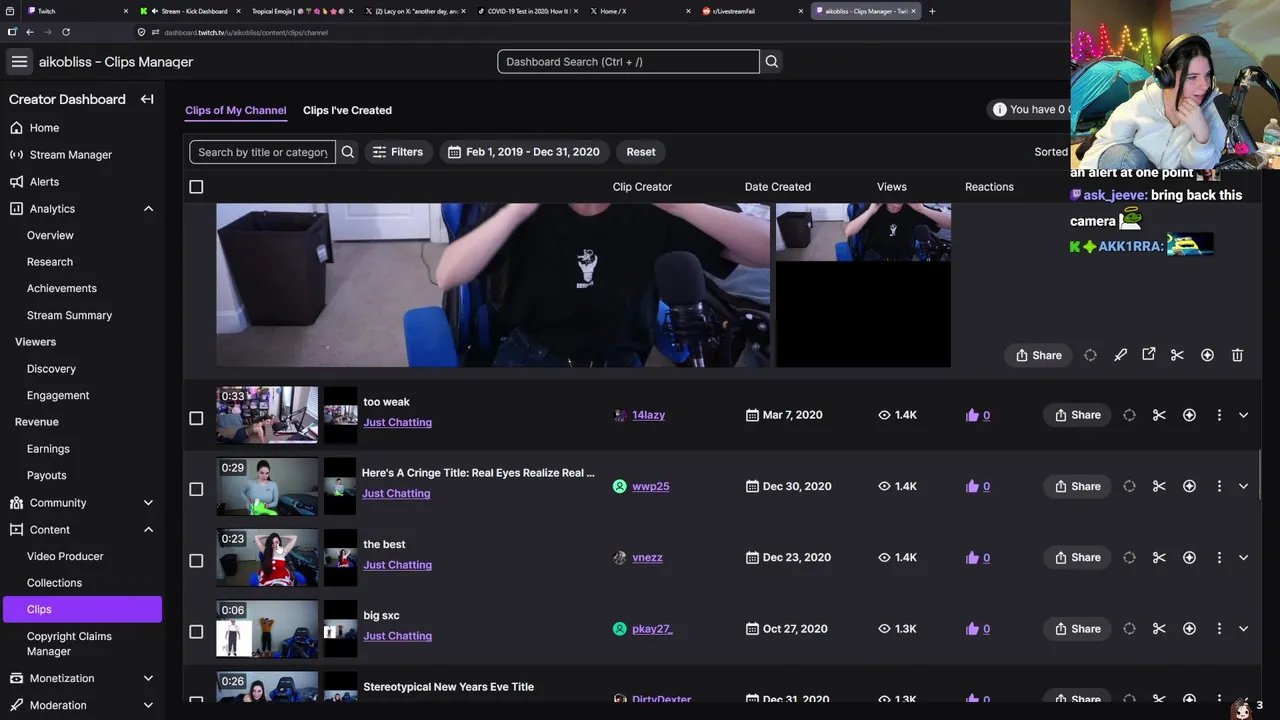Select the header select-all checkbox
The image size is (1280, 720).
pyautogui.click(x=196, y=187)
